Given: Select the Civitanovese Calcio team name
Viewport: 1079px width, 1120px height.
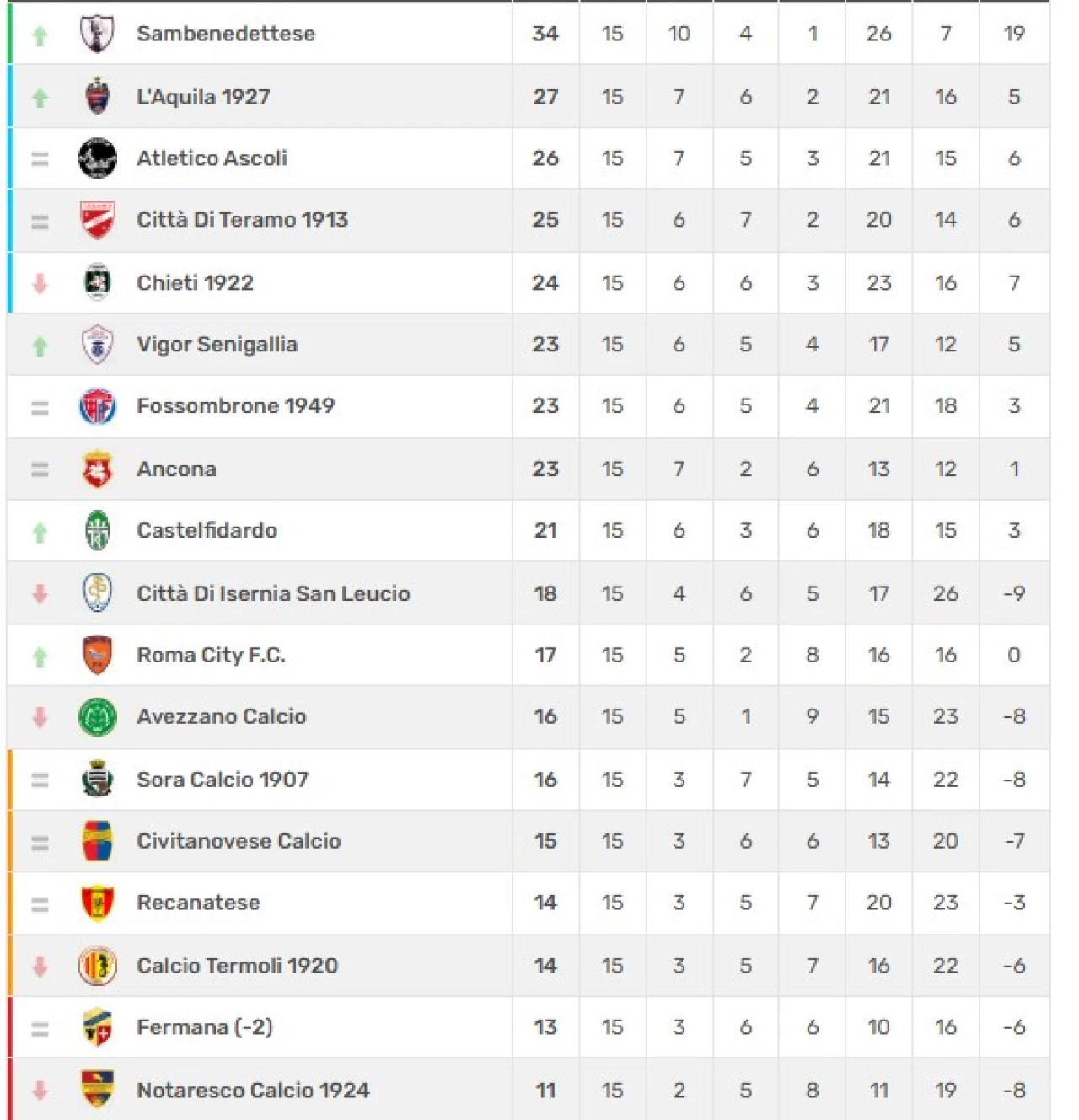Looking at the screenshot, I should (x=239, y=841).
